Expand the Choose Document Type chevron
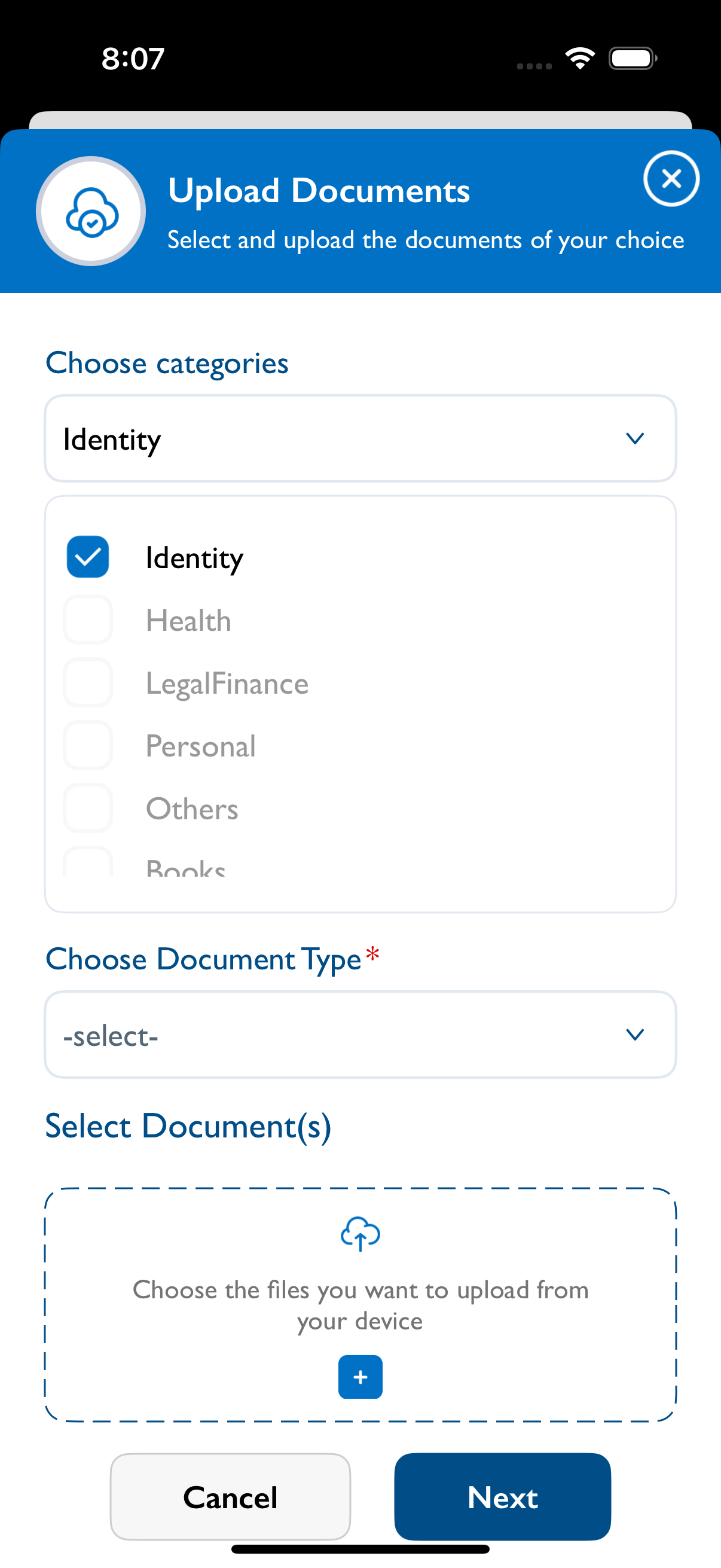 coord(634,1034)
